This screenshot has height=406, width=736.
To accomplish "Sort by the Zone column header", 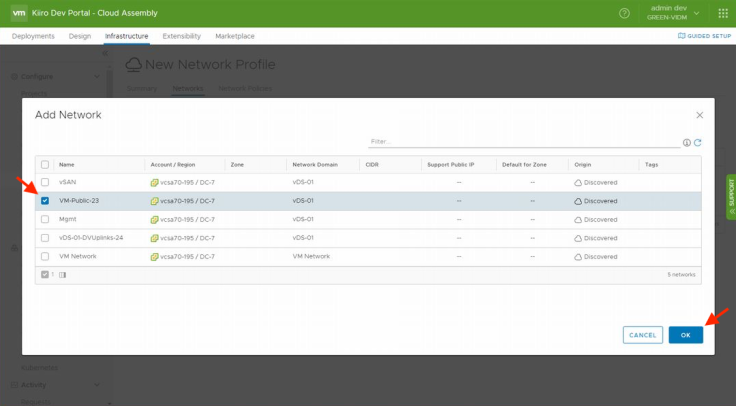I will tap(237, 165).
